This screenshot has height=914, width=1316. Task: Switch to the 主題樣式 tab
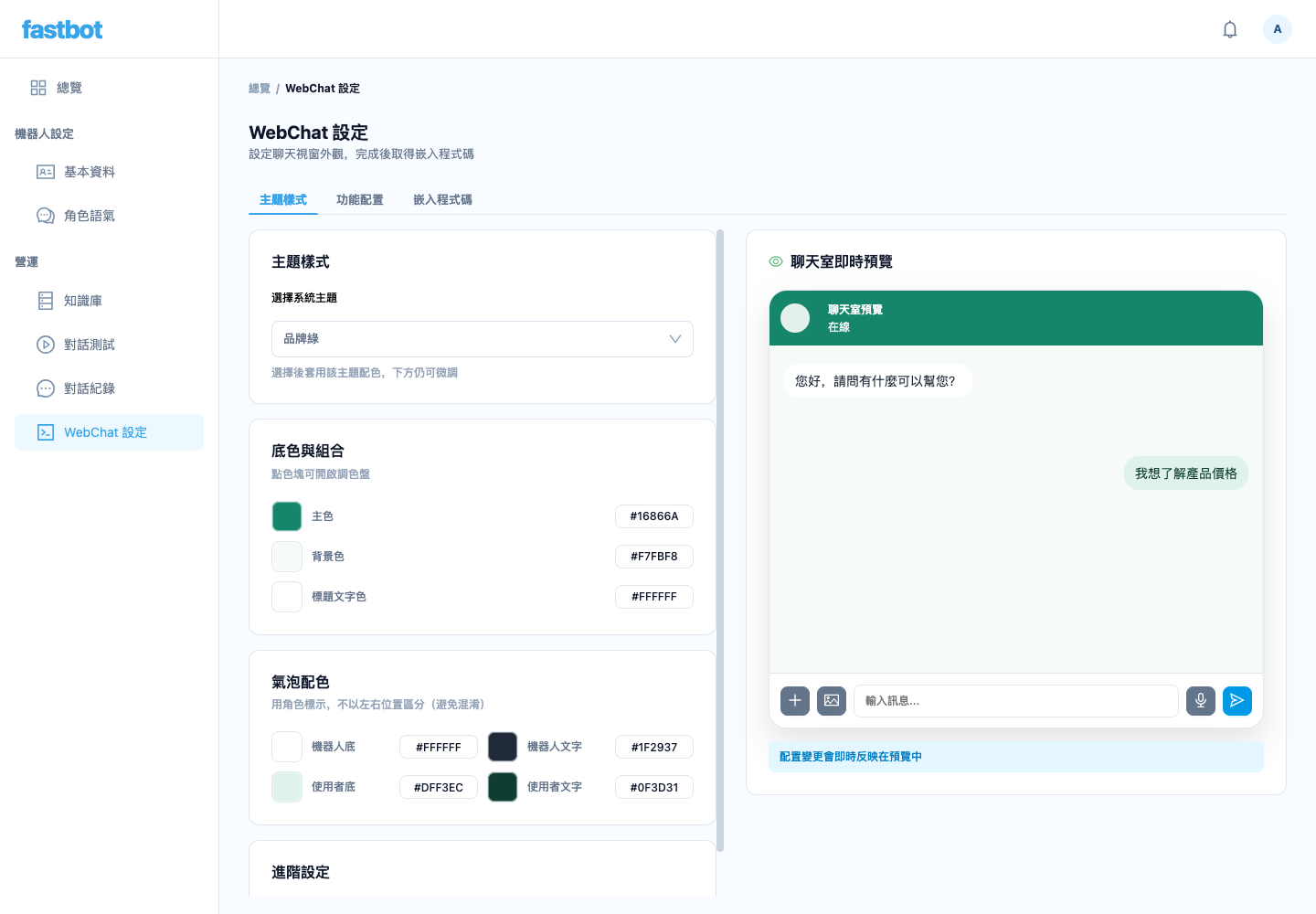tap(283, 199)
